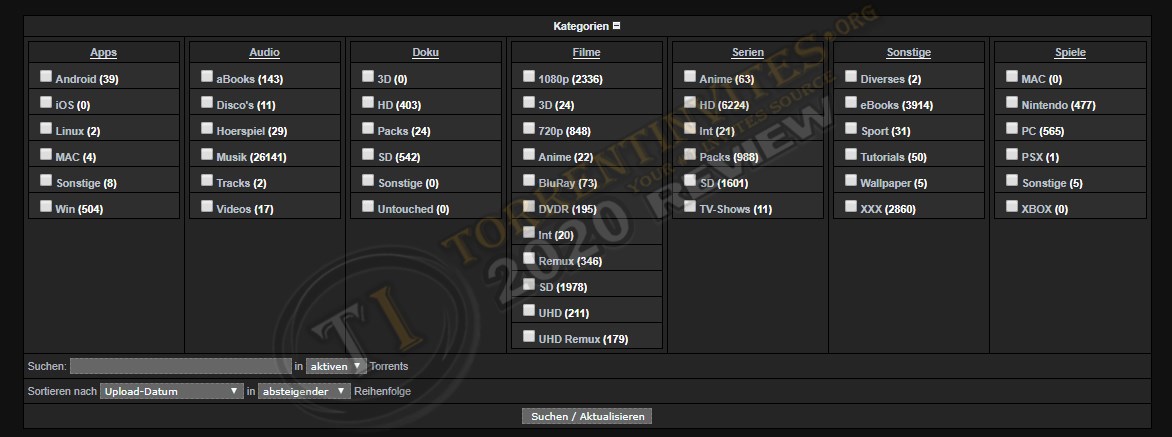
Task: Tick the Doku Untouched checkbox
Action: click(x=368, y=206)
